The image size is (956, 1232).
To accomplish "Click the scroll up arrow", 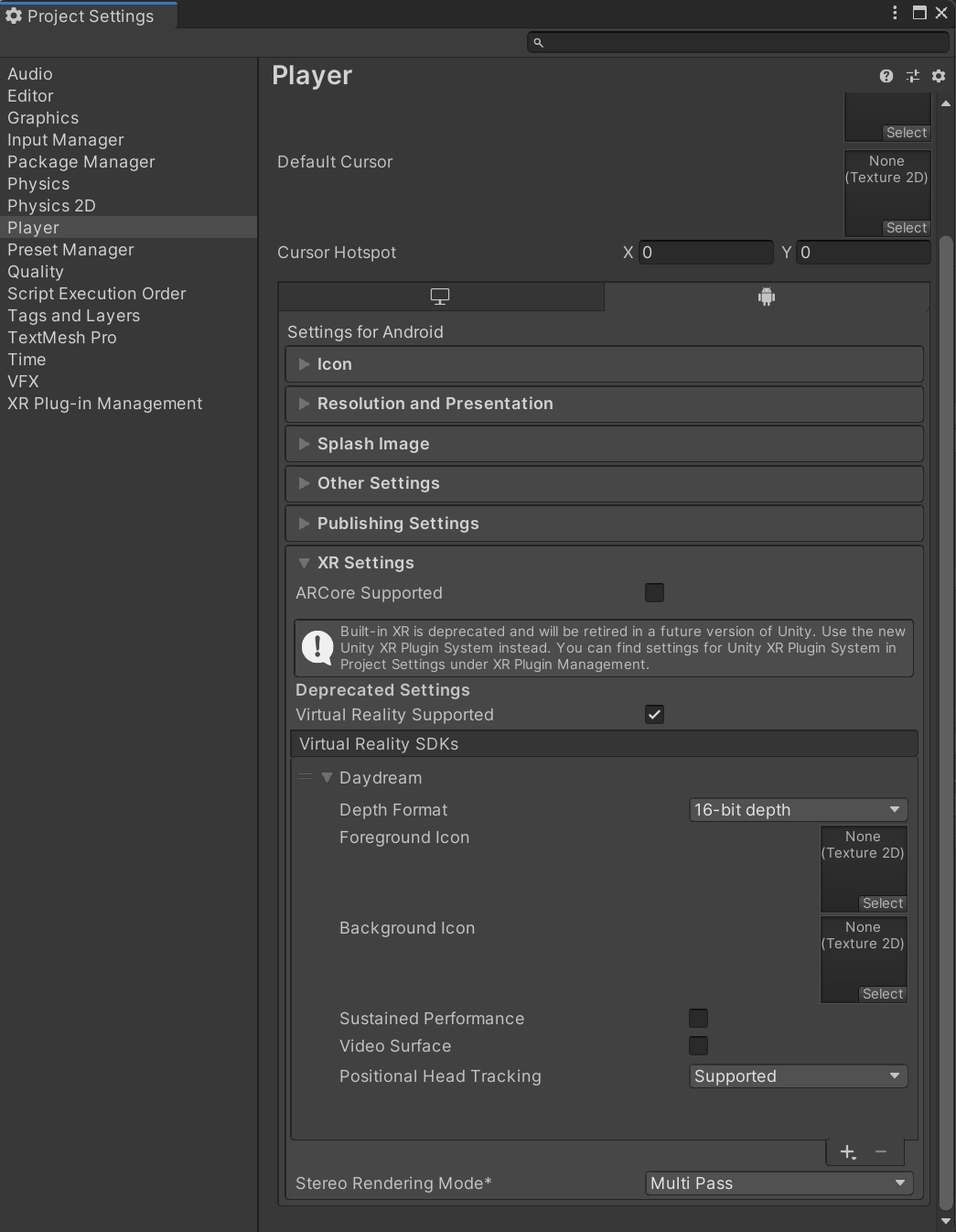I will 946,103.
